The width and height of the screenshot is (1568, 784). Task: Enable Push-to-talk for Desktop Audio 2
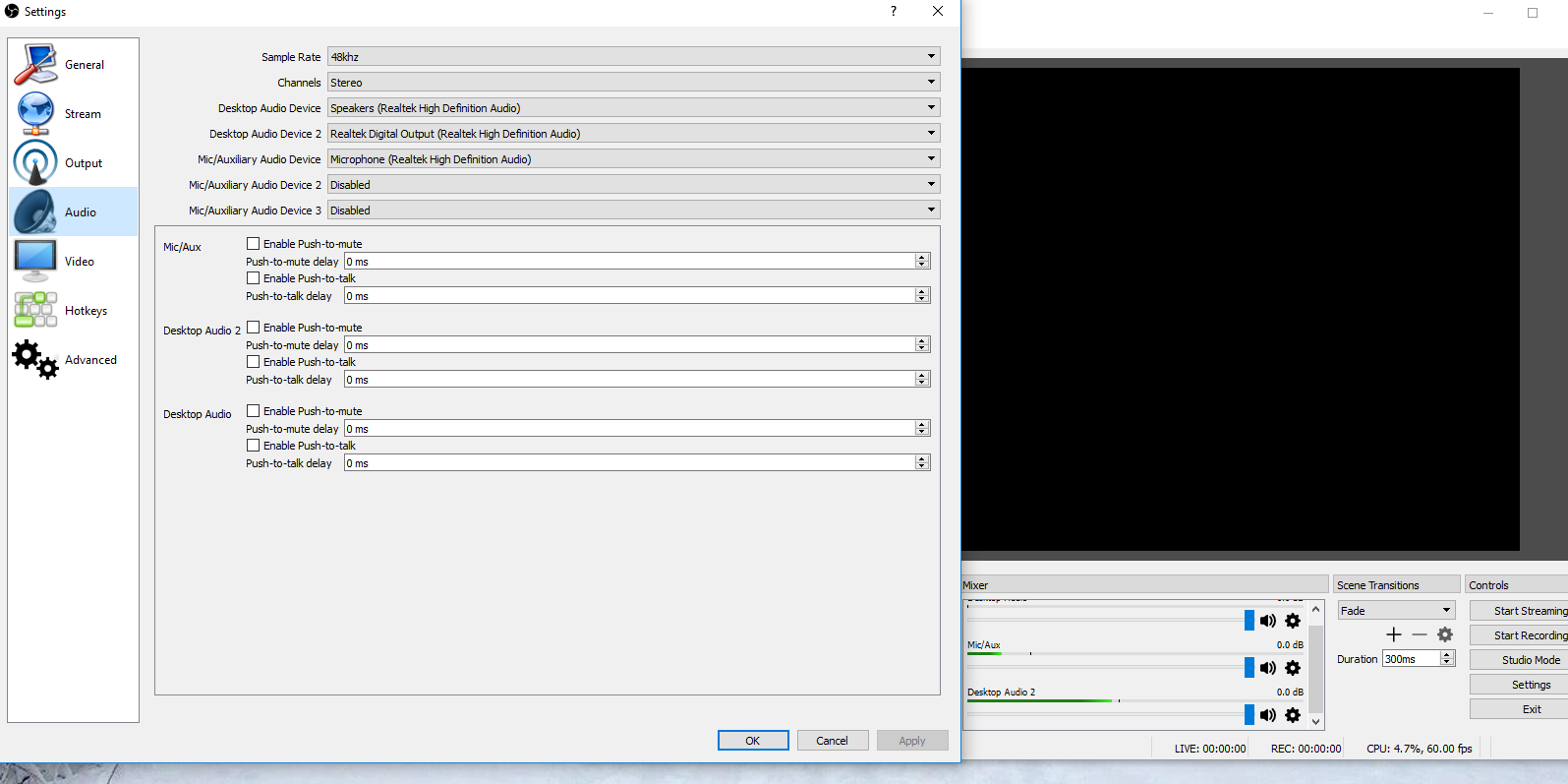pyautogui.click(x=254, y=362)
